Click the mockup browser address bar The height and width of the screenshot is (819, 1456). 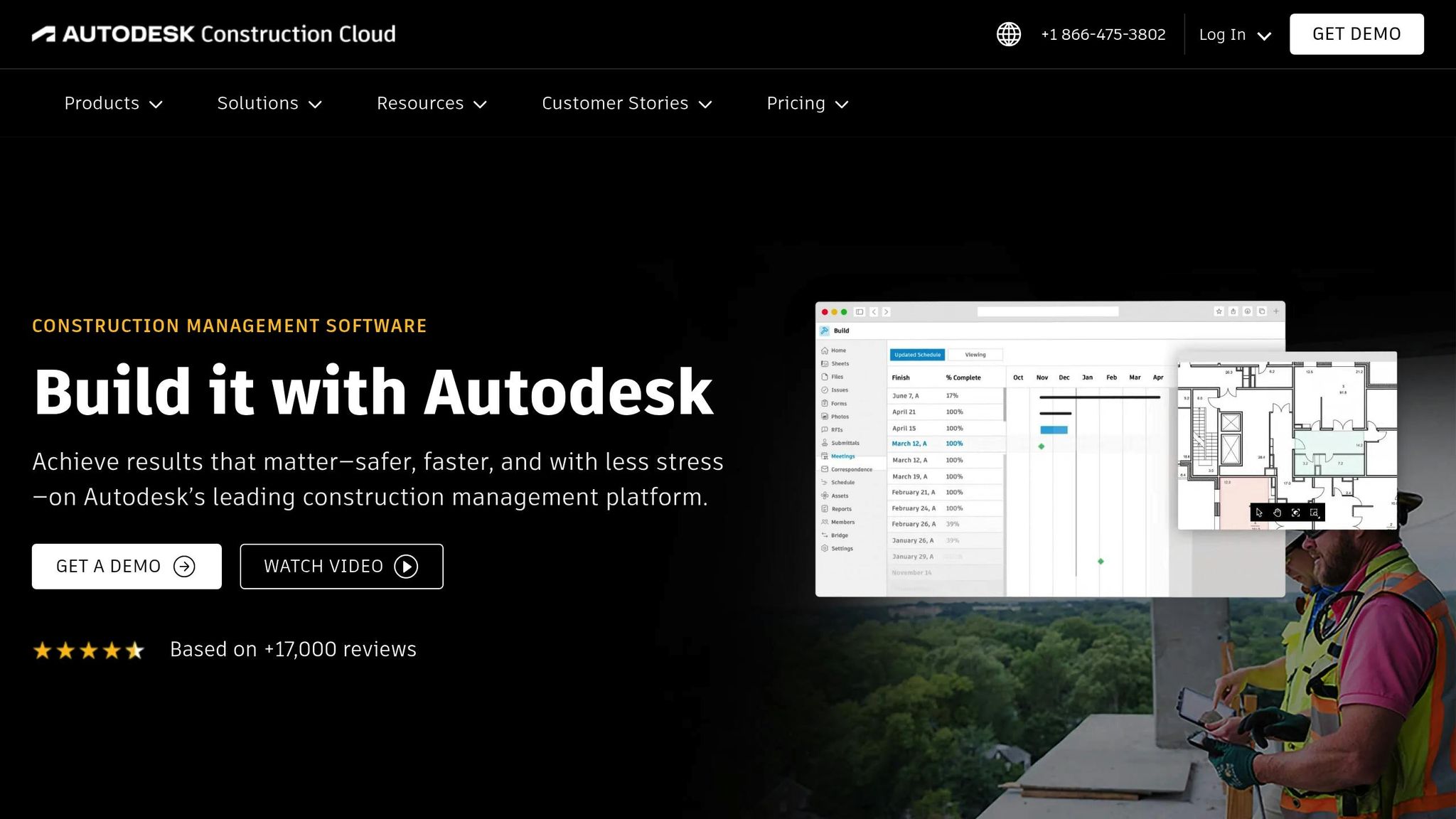(1048, 311)
